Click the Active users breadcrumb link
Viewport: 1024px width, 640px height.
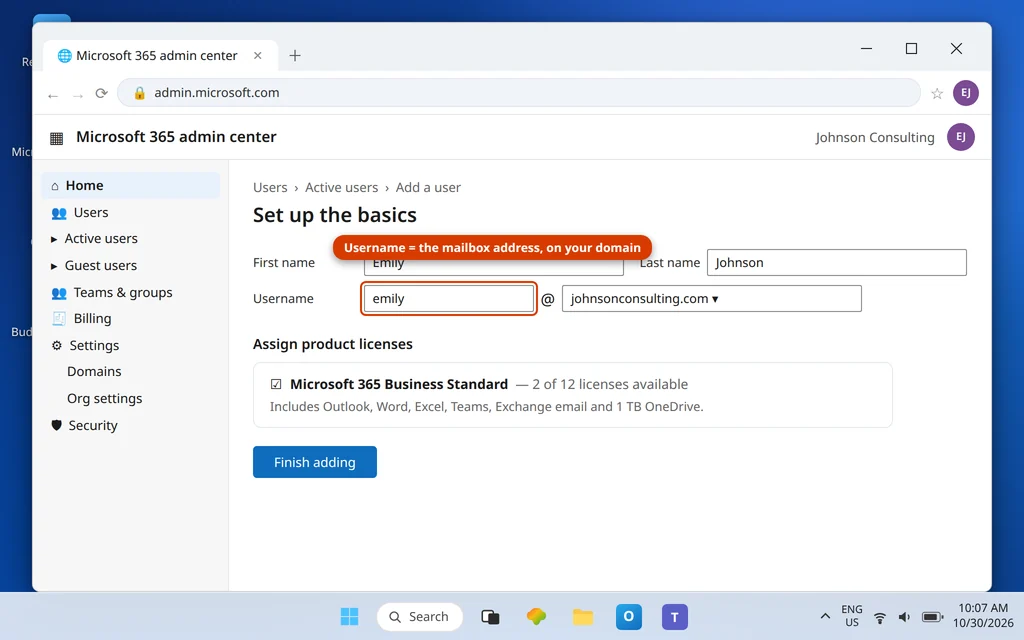tap(342, 188)
